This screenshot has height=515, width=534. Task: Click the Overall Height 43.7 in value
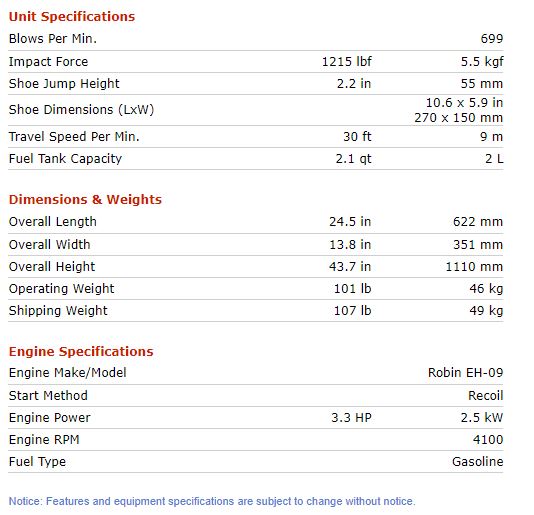[x=350, y=267]
